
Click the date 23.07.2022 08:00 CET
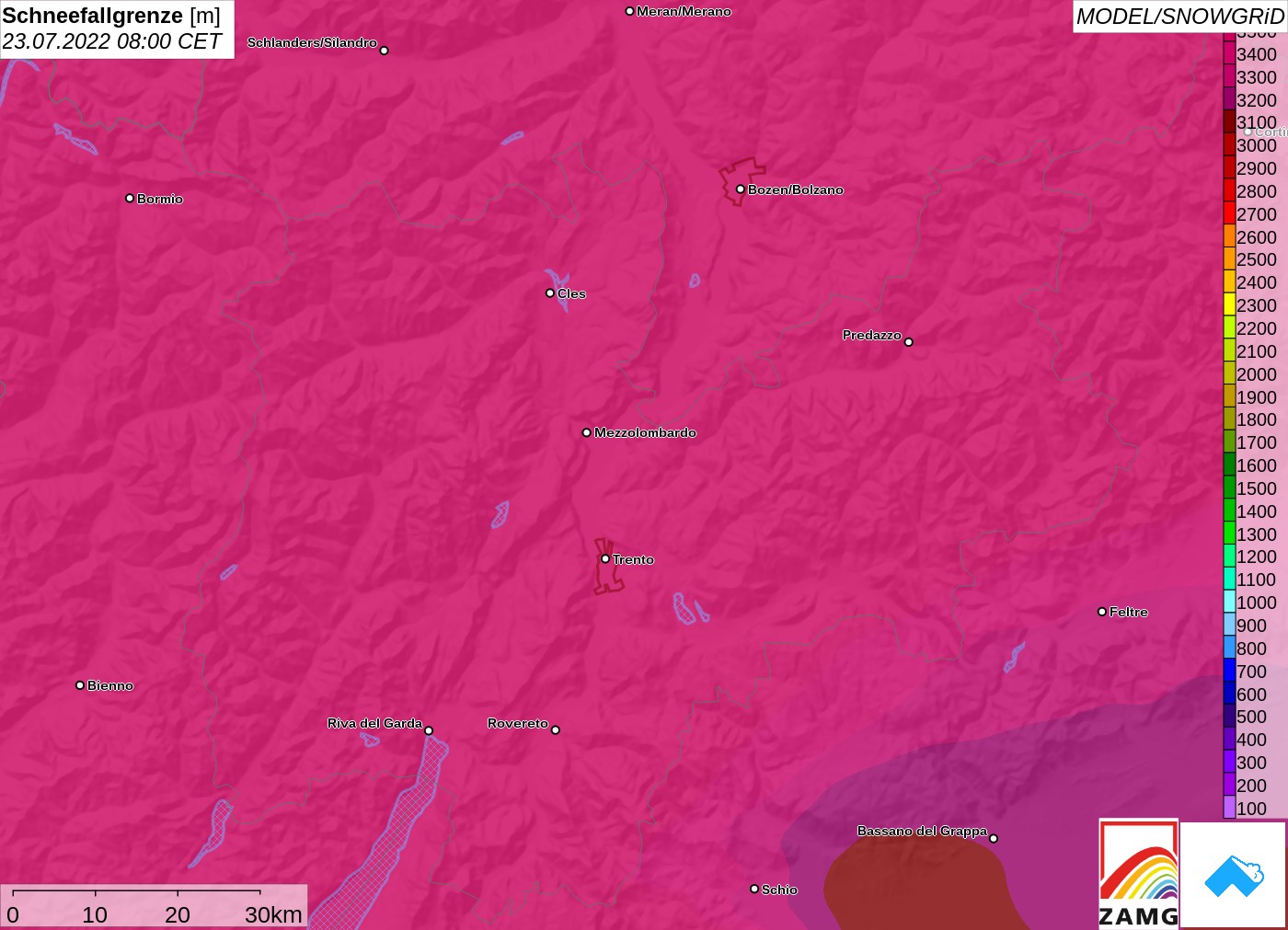click(111, 41)
